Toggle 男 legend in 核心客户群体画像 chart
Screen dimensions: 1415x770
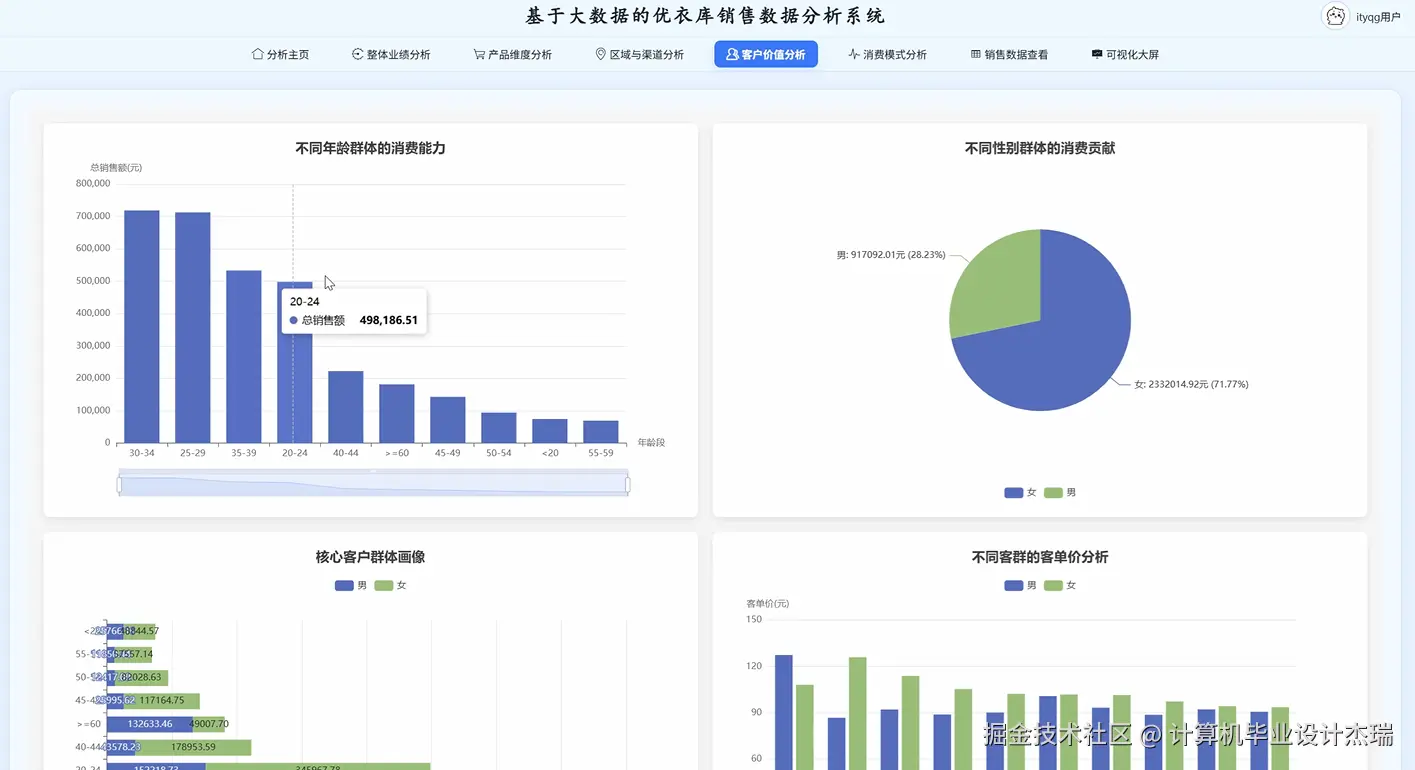tap(351, 585)
